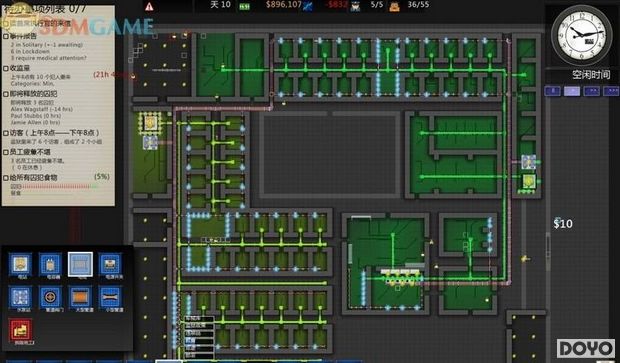Tick the 员工疲惫不堪 checkbox
Image resolution: width=620 pixels, height=363 pixels.
coord(6,152)
